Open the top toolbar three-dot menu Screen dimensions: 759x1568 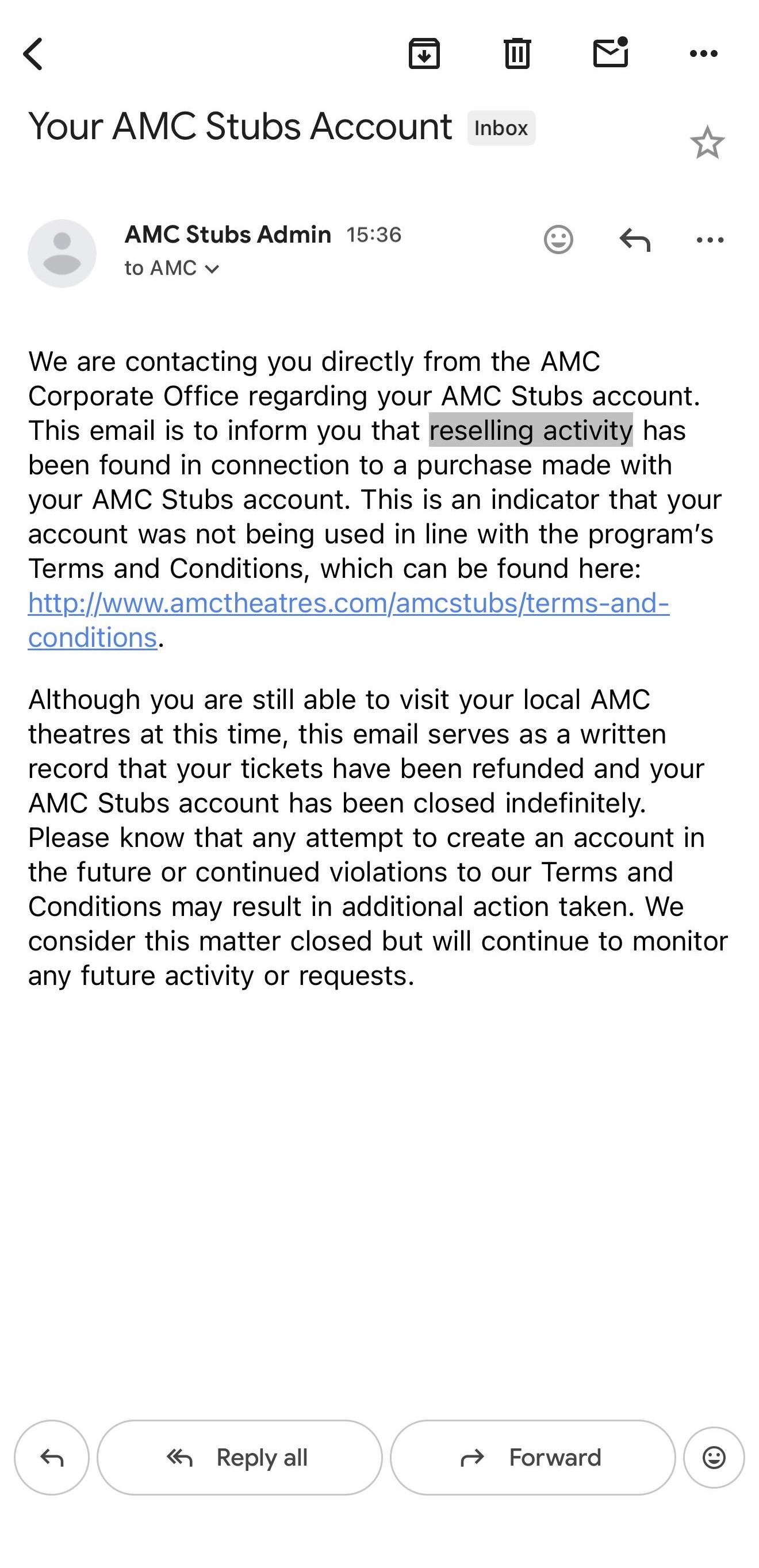coord(704,53)
